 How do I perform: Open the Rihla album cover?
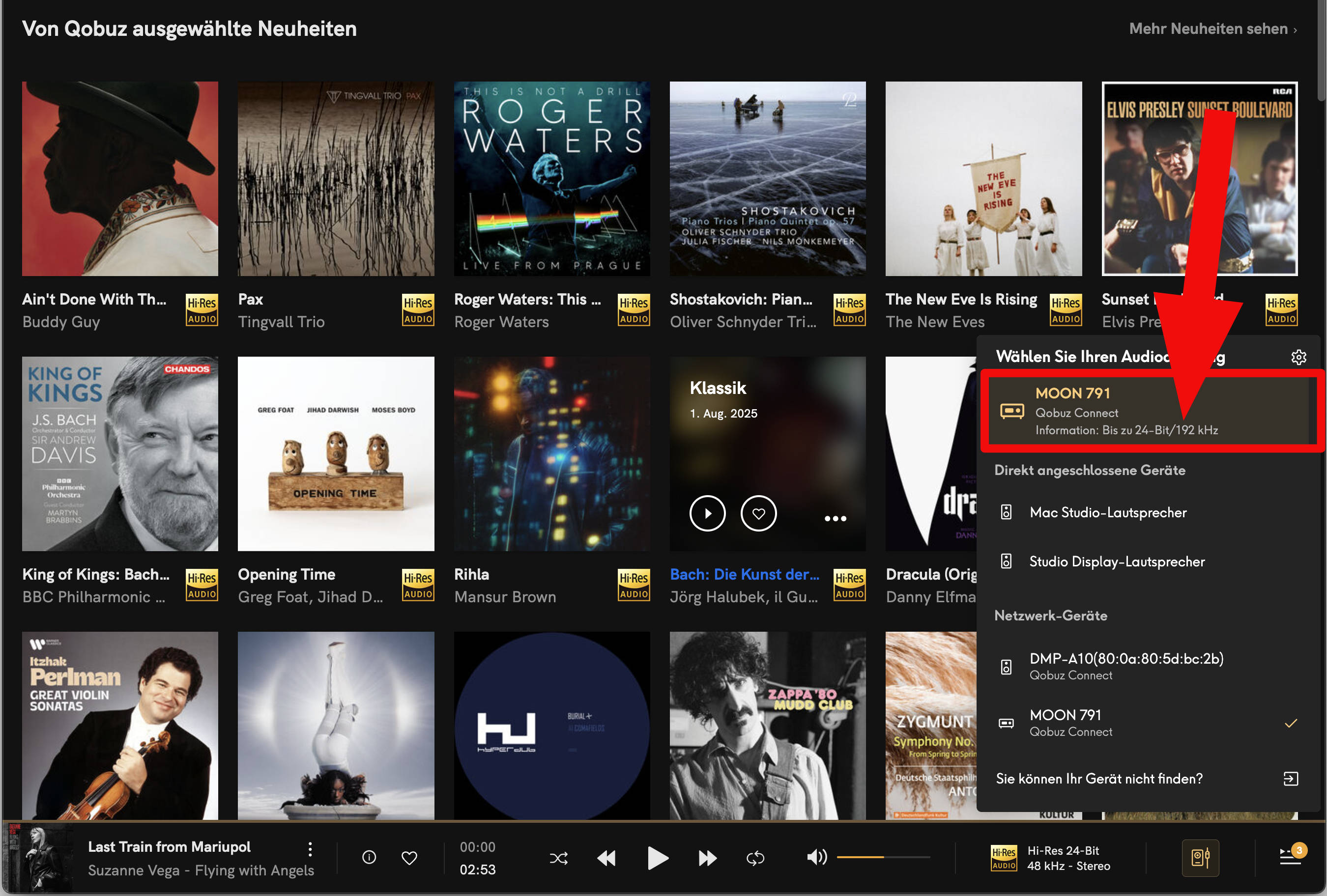(x=551, y=454)
